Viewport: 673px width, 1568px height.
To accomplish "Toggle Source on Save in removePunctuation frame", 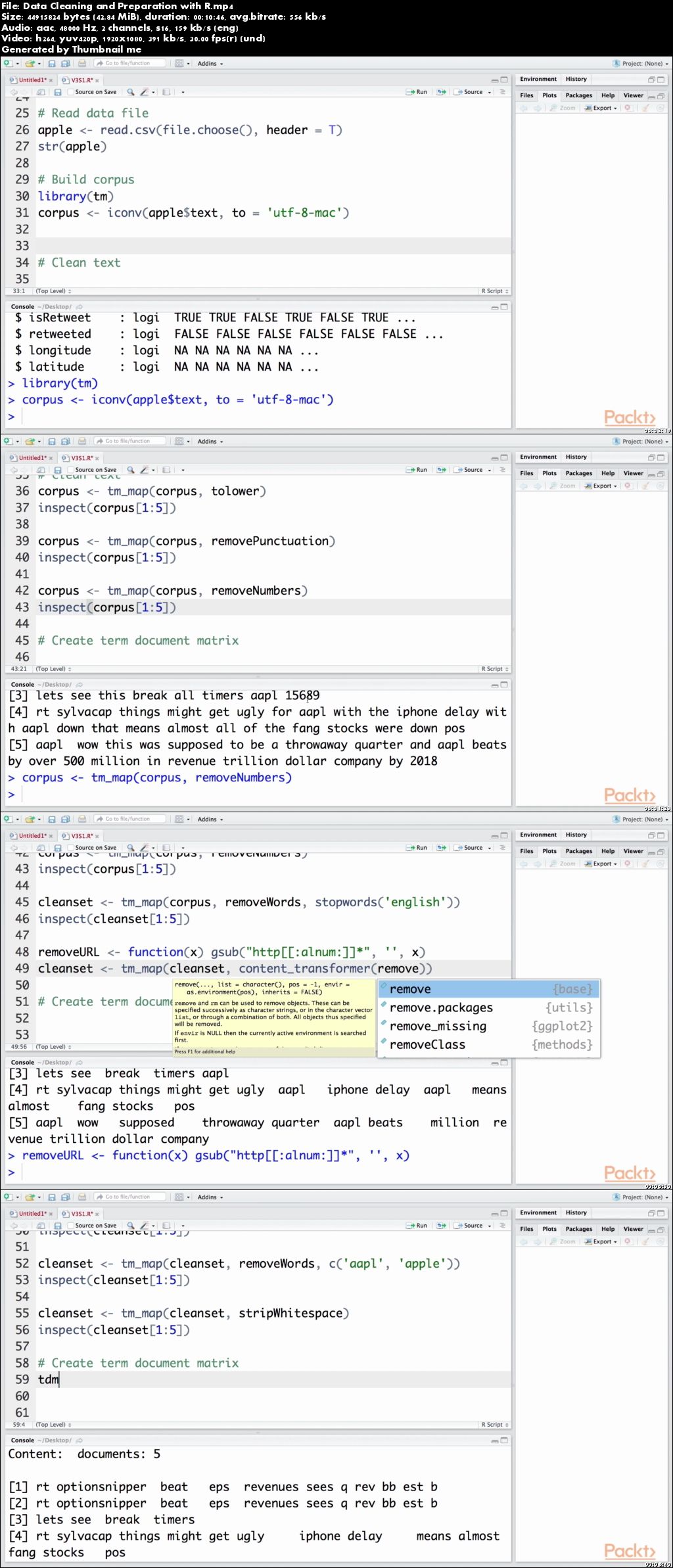I will click(70, 470).
